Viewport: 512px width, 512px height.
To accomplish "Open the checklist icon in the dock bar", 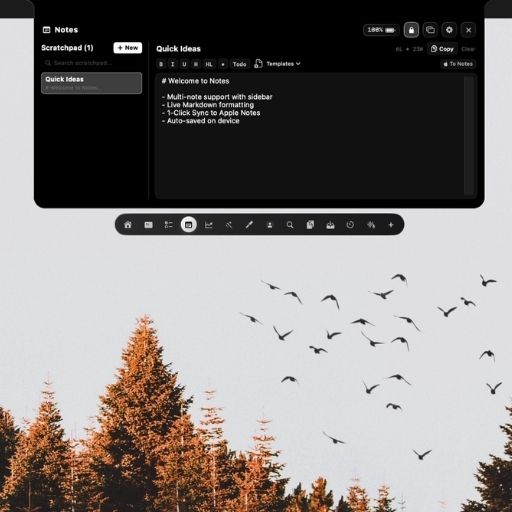I will pyautogui.click(x=168, y=225).
